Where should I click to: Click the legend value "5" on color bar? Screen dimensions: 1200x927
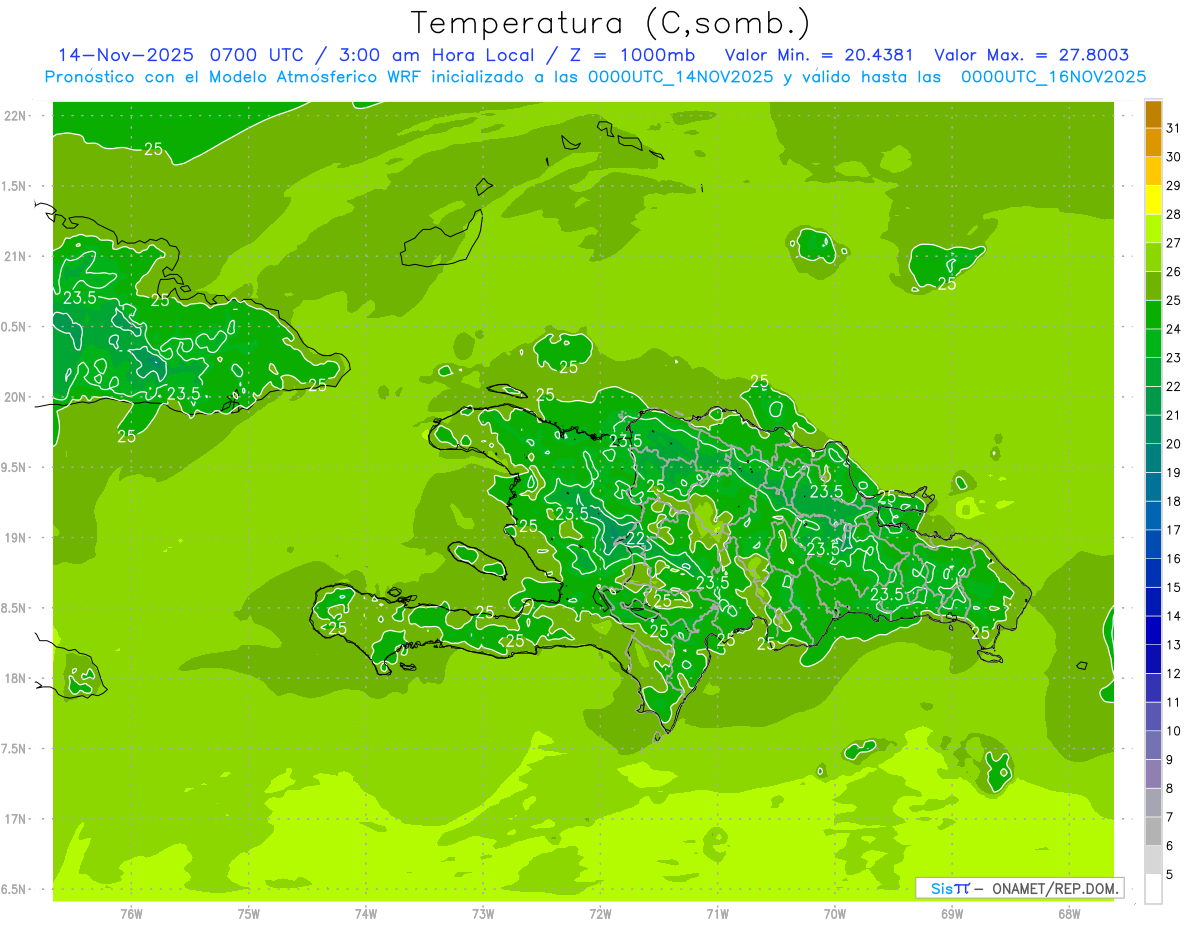coord(1170,875)
